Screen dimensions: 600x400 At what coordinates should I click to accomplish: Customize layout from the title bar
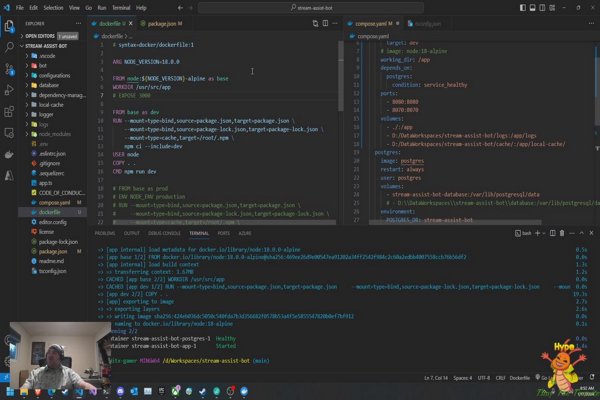click(x=552, y=8)
